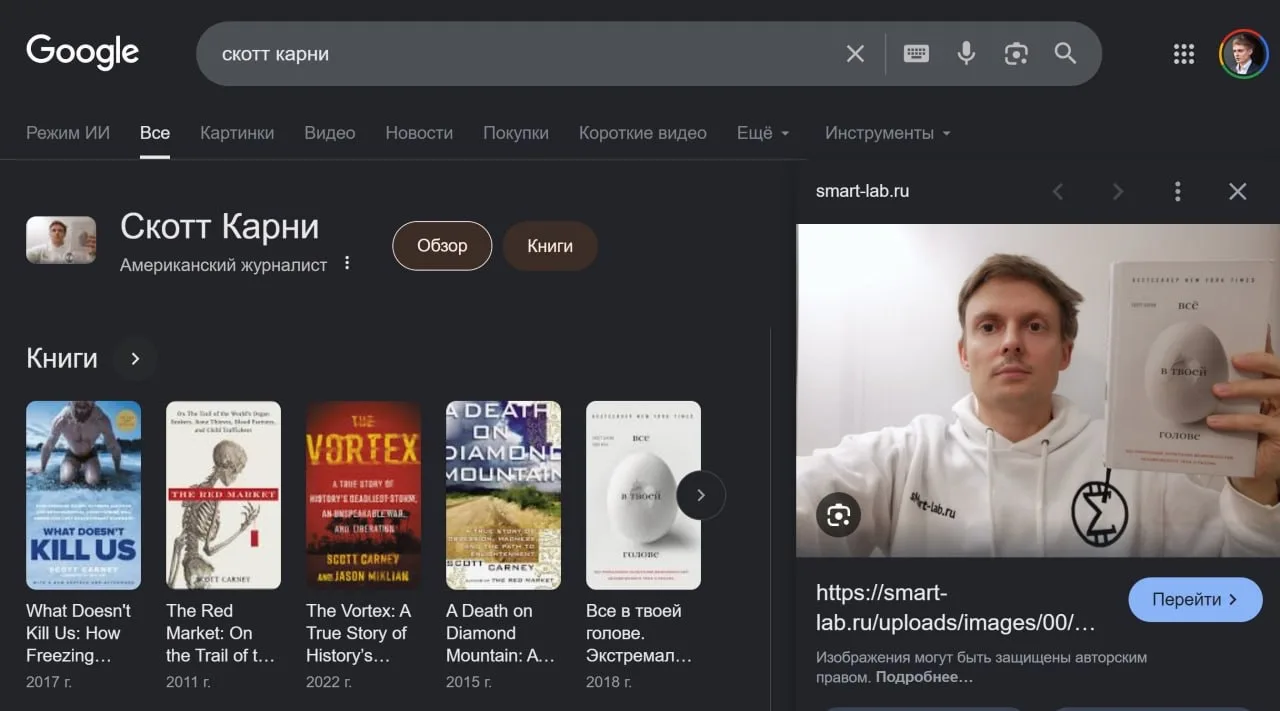
Task: Open The Vortex book cover
Action: [x=363, y=495]
